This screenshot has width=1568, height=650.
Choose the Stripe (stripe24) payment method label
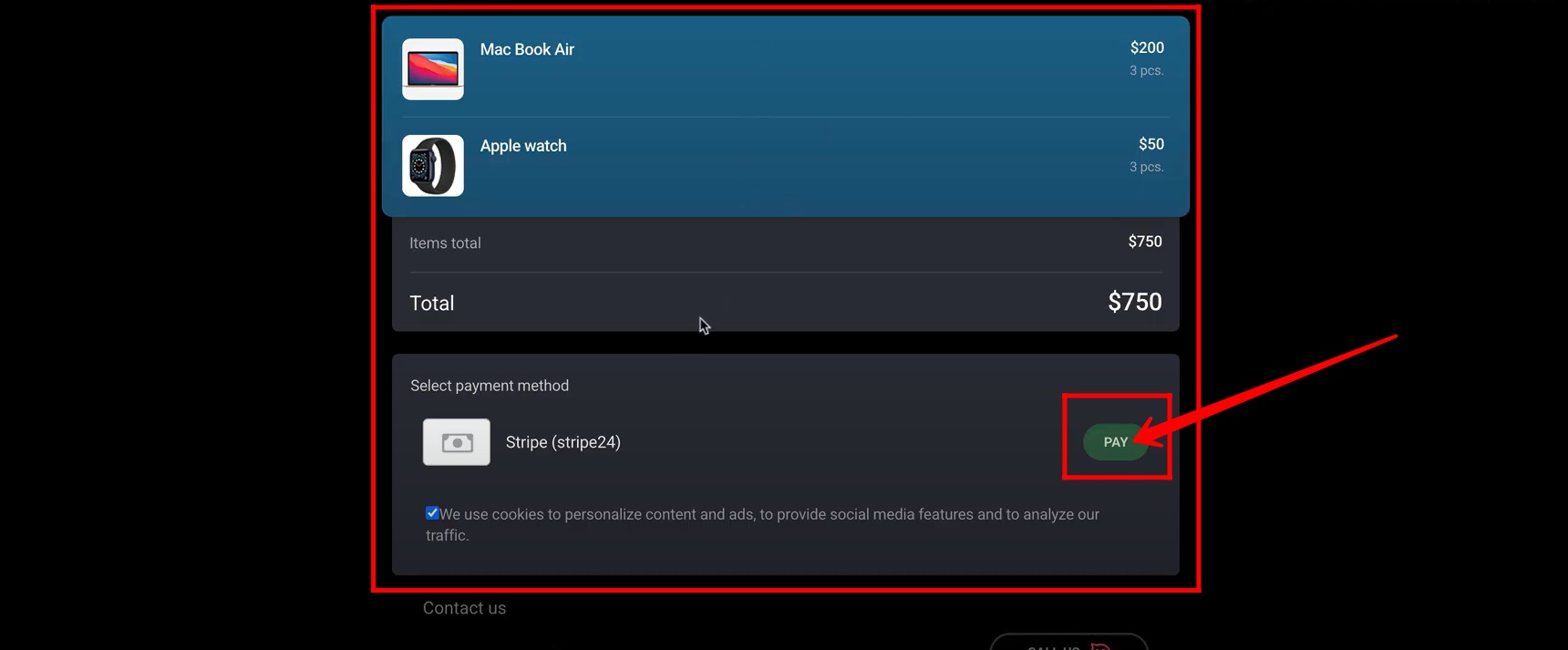[562, 442]
